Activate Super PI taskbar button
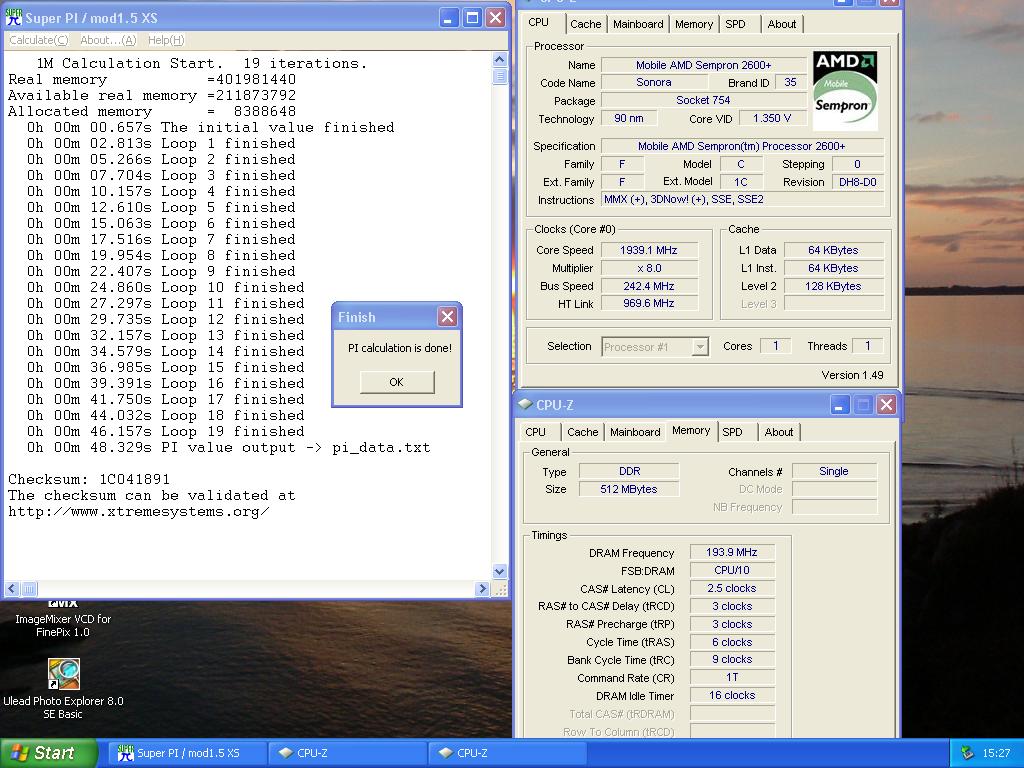The image size is (1024, 768). coord(187,753)
